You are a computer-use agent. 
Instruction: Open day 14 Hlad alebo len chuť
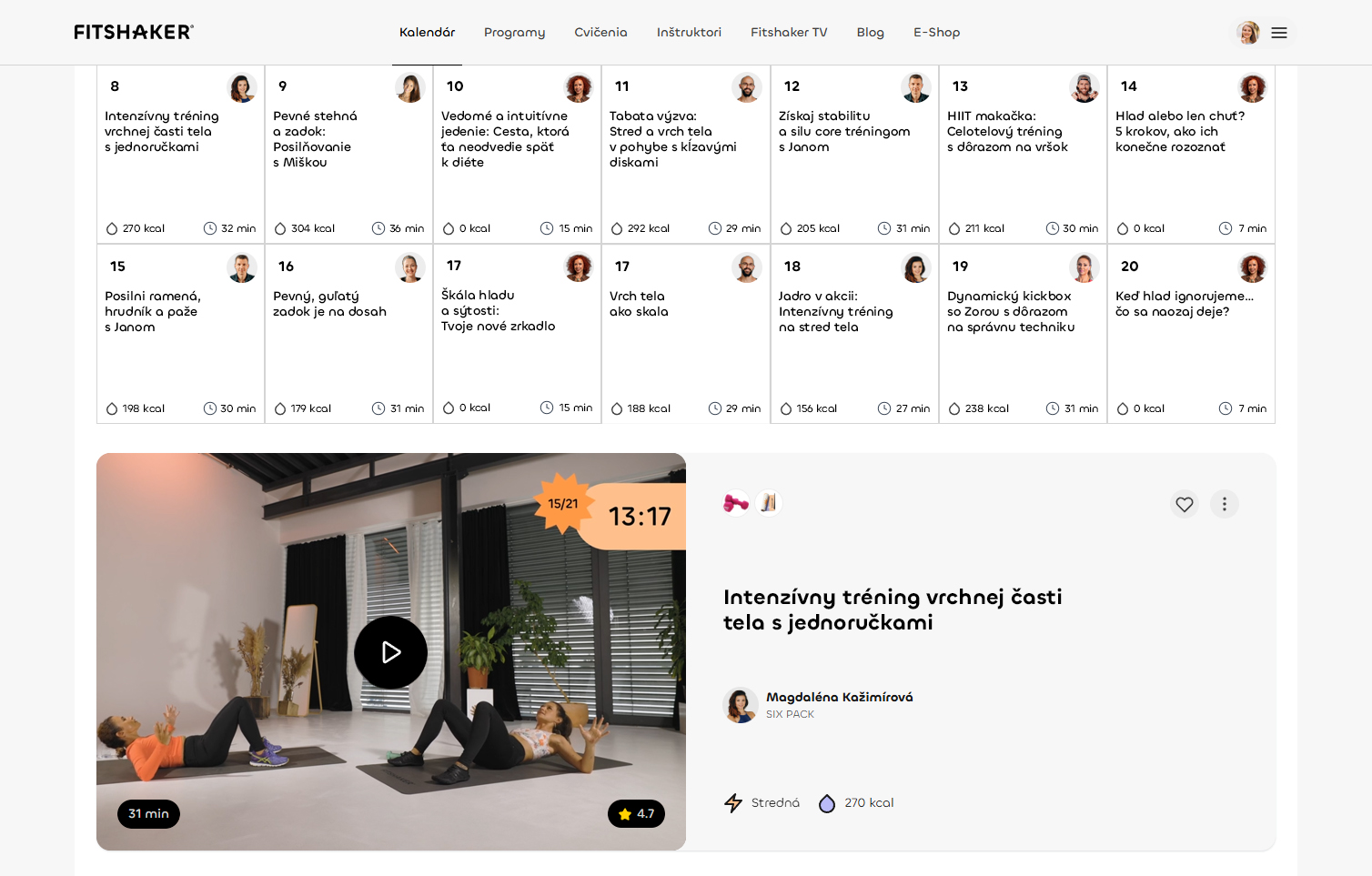[x=1191, y=154]
